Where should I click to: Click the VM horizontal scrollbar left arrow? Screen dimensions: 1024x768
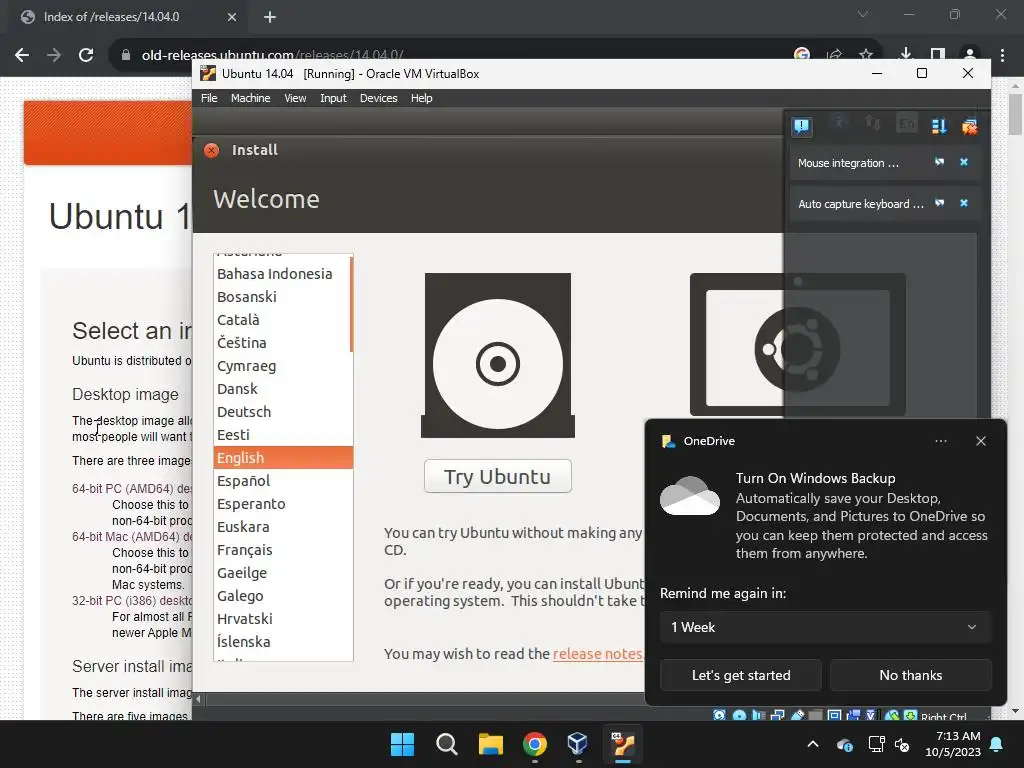(x=199, y=699)
